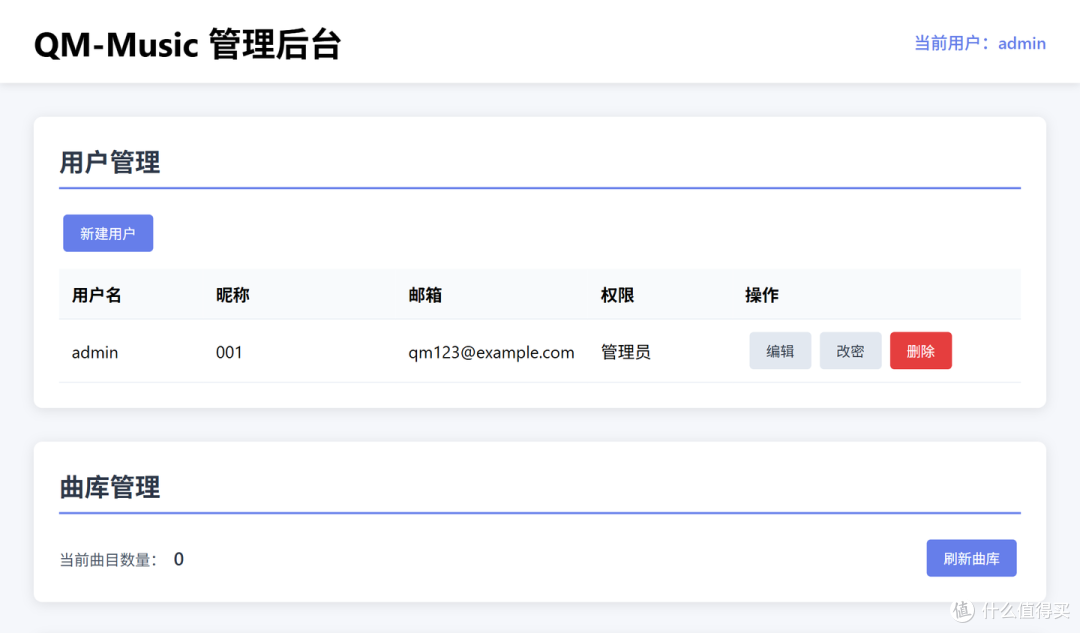Click the 权限 column header

(x=617, y=295)
